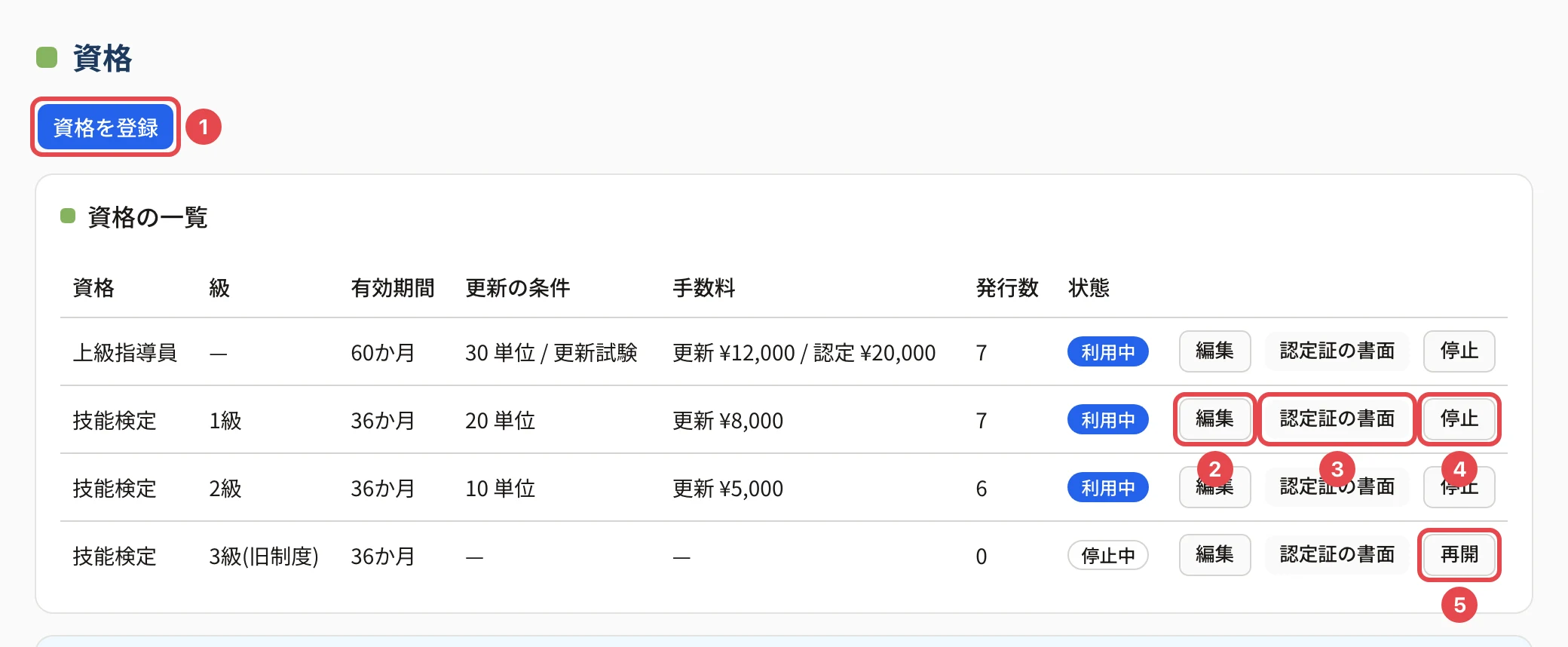Stop the 技能検定 1級 qualification
1568x647 pixels.
click(1459, 419)
